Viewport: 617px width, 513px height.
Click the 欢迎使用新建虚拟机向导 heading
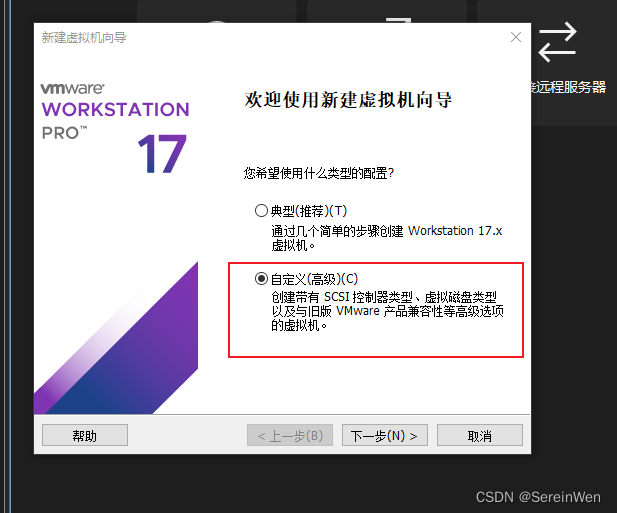click(348, 100)
